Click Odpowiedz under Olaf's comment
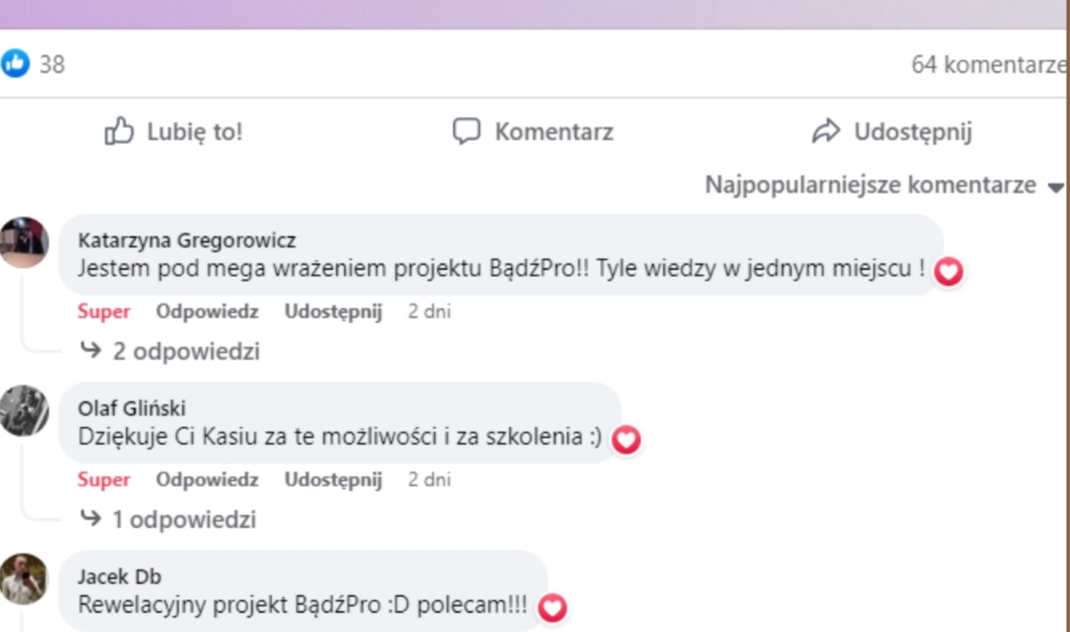The image size is (1070, 632). click(x=207, y=479)
